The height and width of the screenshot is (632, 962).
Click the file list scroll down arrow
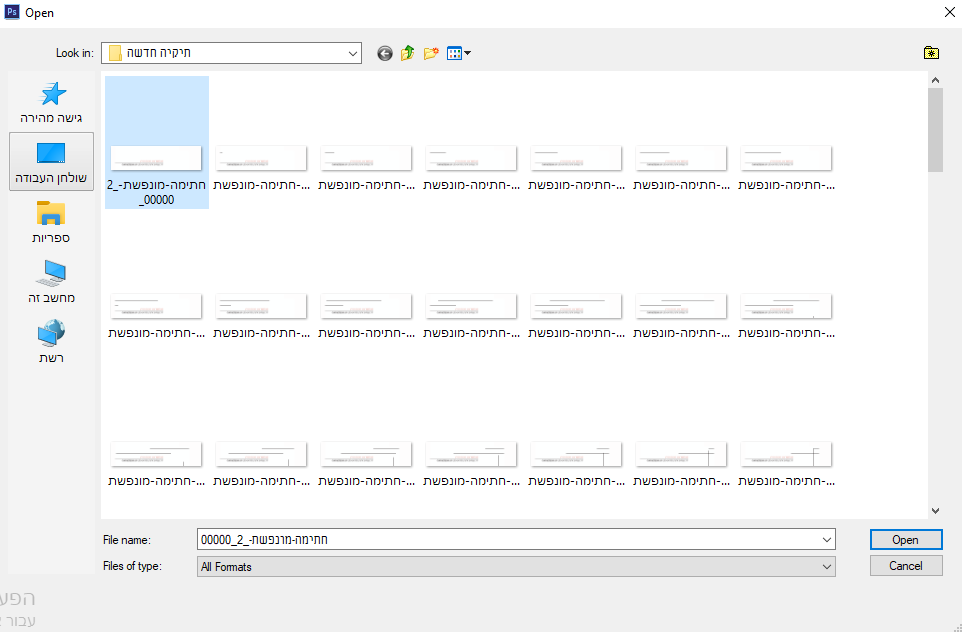936,511
